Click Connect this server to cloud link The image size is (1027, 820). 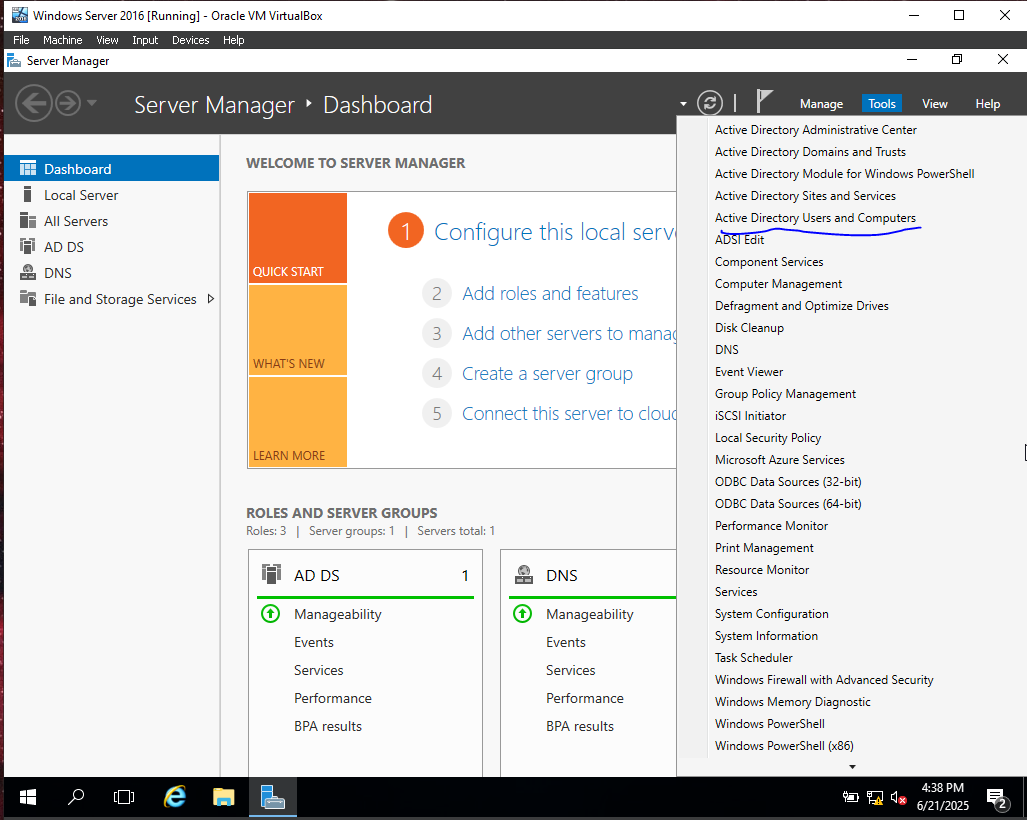[569, 413]
